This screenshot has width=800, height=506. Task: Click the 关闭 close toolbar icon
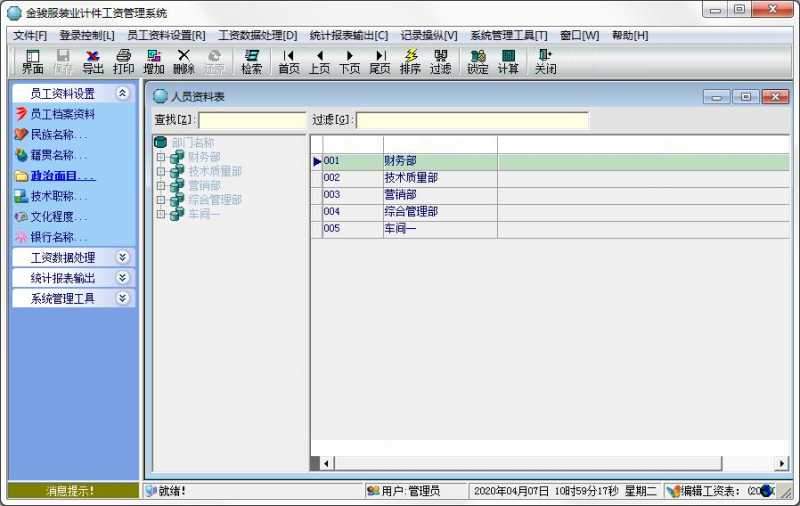545,62
